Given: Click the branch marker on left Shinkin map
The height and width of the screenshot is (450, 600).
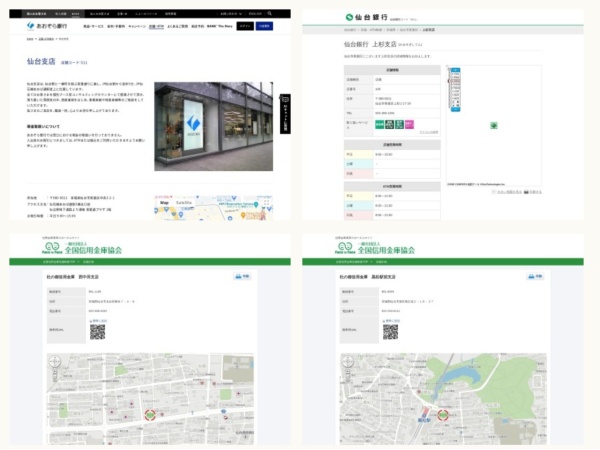Looking at the screenshot, I should [150, 413].
